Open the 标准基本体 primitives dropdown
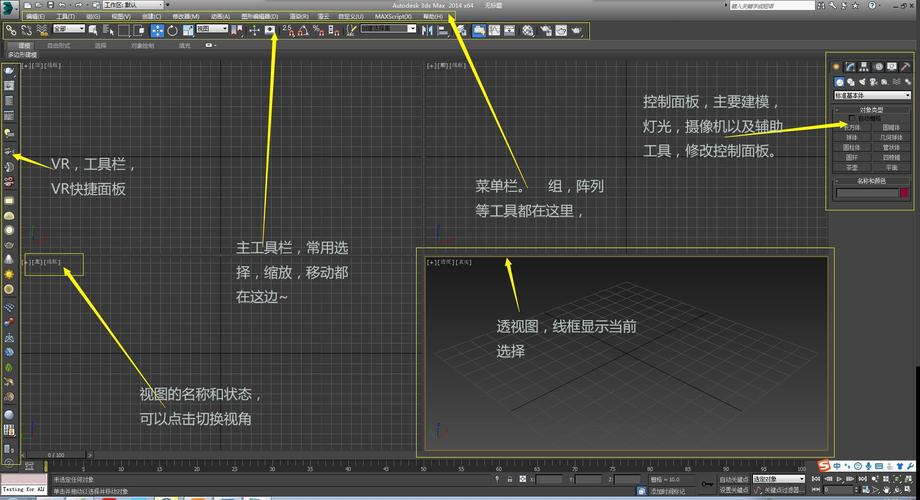Image resolution: width=920 pixels, height=500 pixels. (871, 95)
